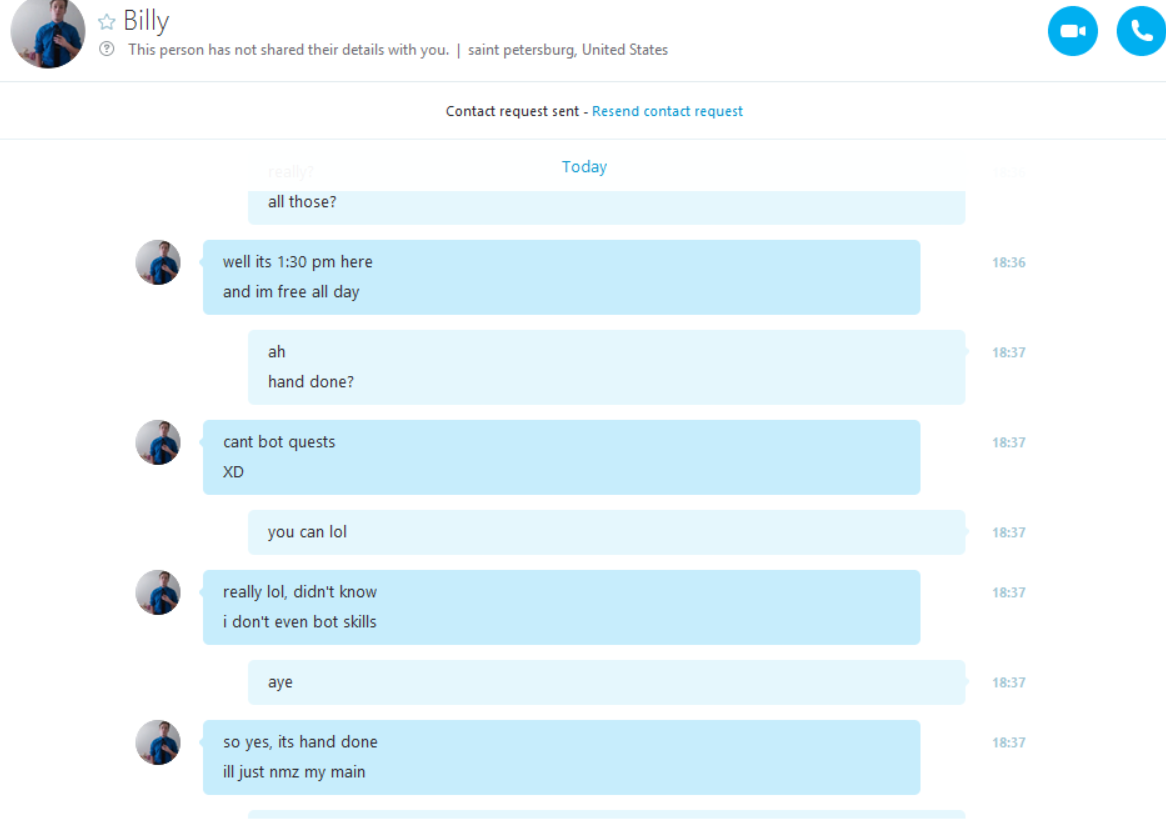The height and width of the screenshot is (826, 1166).
Task: Click the question mark info icon
Action: [107, 49]
